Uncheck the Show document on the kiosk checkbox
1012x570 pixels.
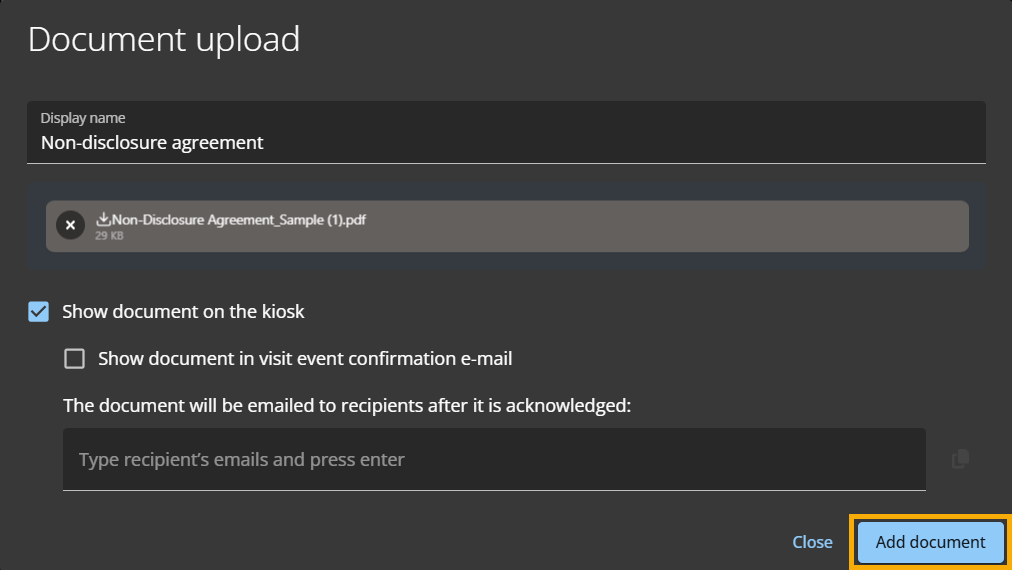pyautogui.click(x=39, y=312)
